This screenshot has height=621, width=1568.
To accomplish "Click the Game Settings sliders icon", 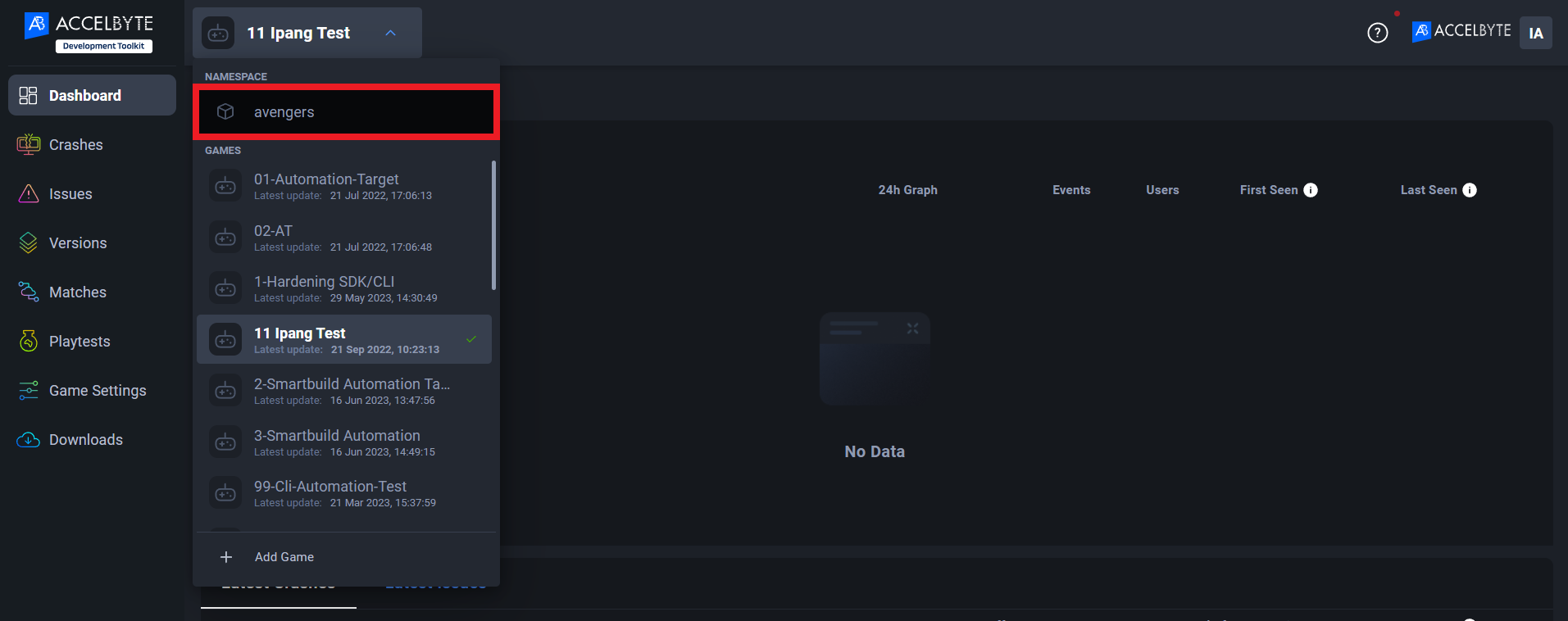I will coord(28,390).
